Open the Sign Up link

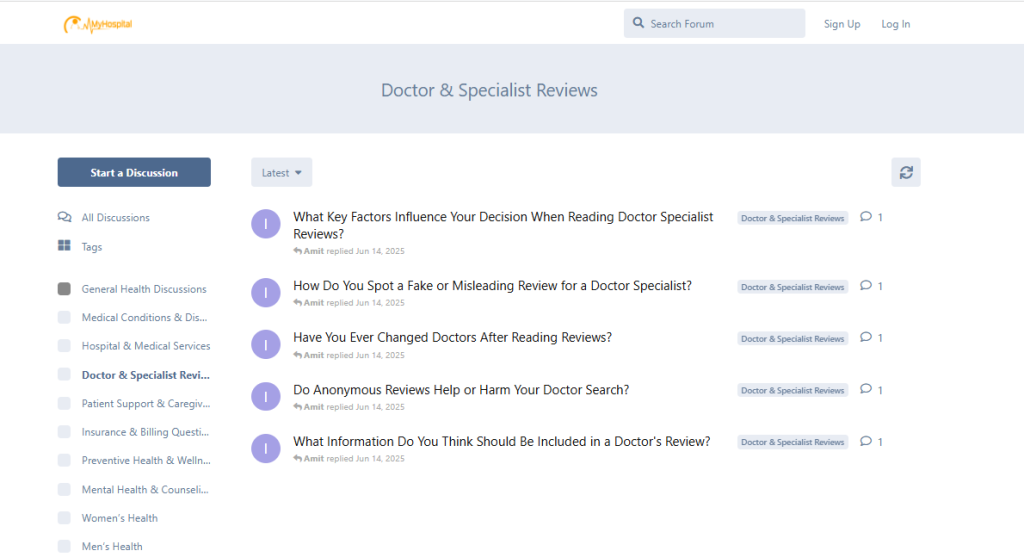click(x=841, y=24)
